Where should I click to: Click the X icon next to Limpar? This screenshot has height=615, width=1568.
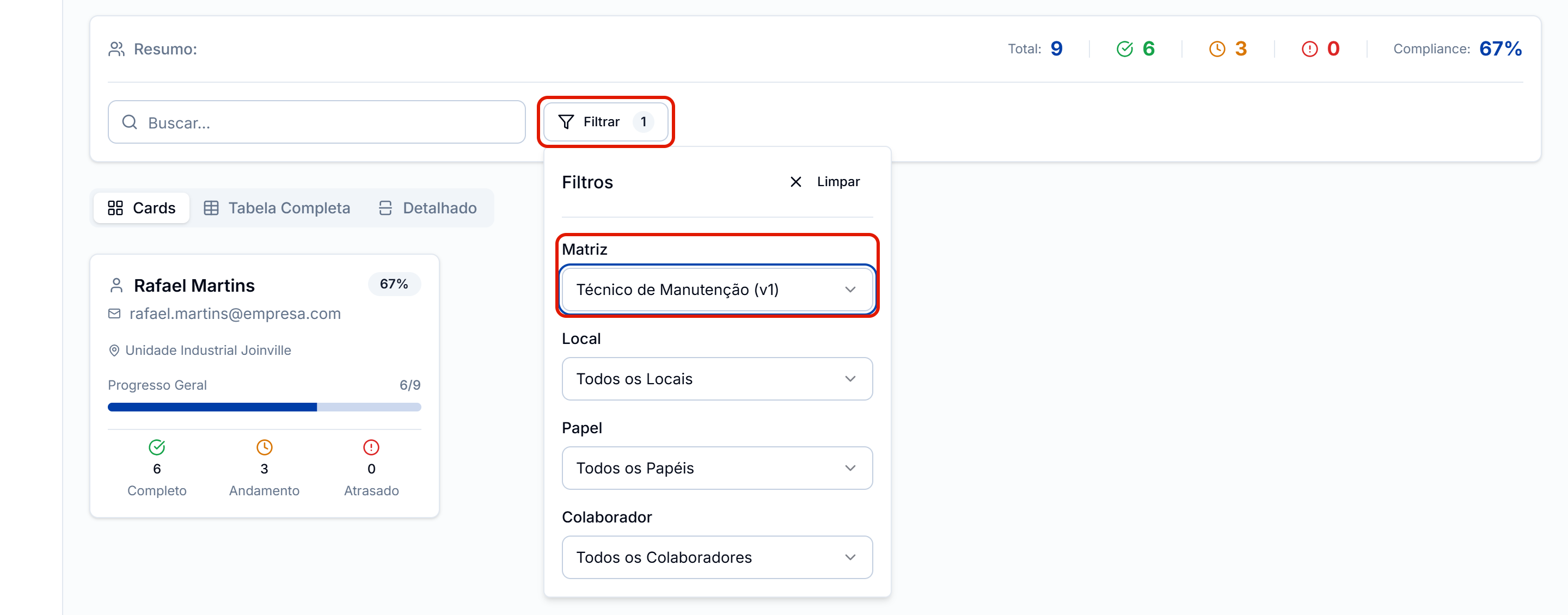click(x=795, y=182)
